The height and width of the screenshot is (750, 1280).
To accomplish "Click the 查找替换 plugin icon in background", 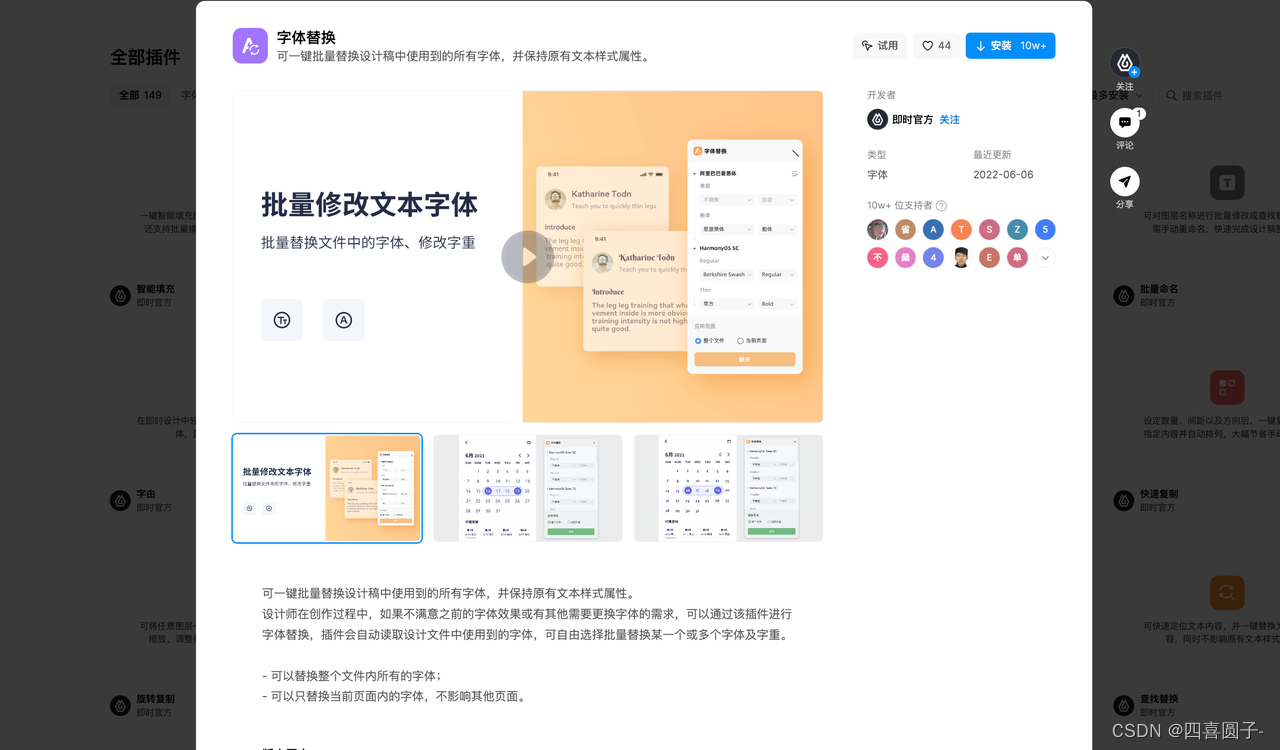I will pos(1124,705).
